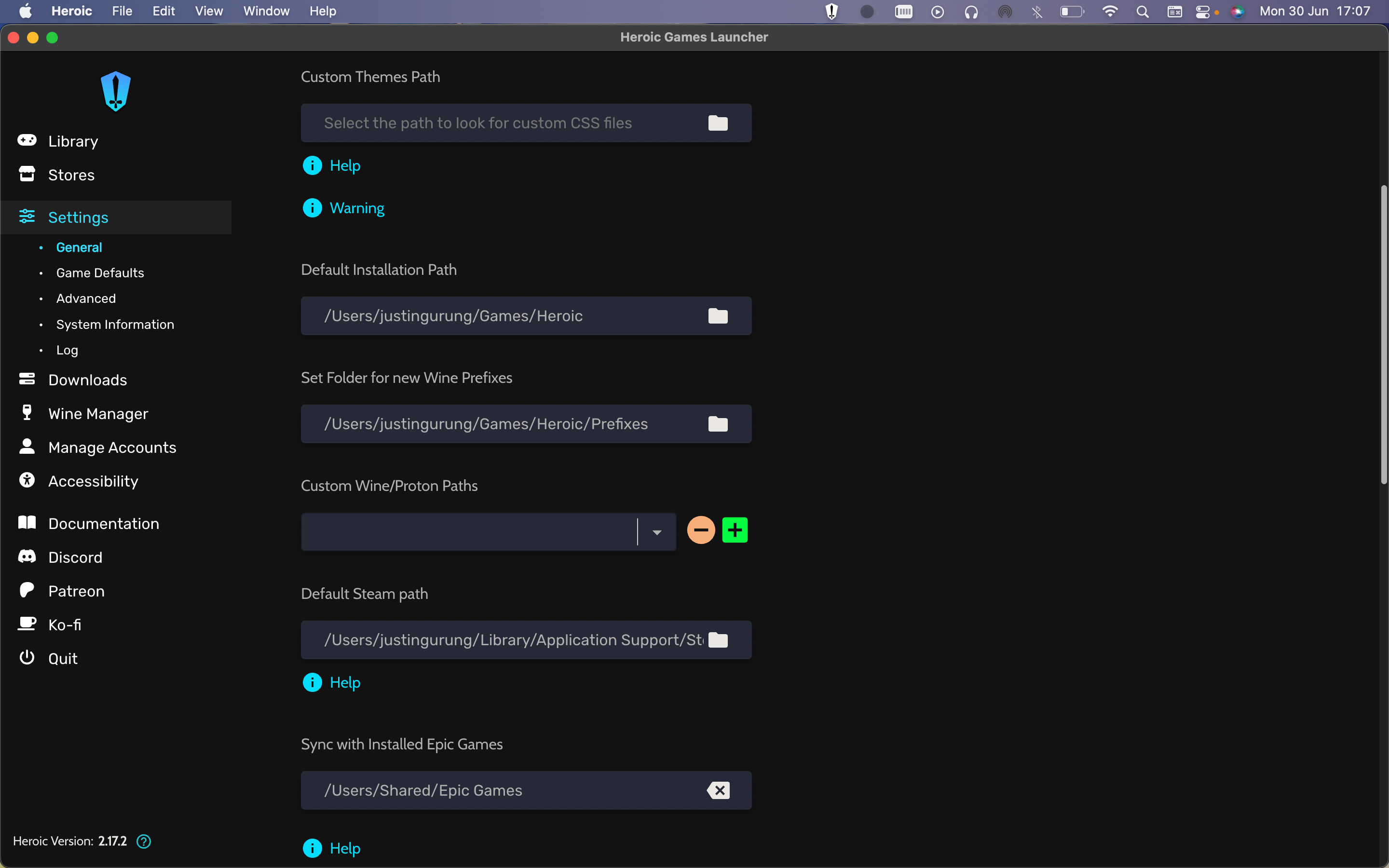Browse folder for Wine Prefixes location
The height and width of the screenshot is (868, 1389).
718,424
